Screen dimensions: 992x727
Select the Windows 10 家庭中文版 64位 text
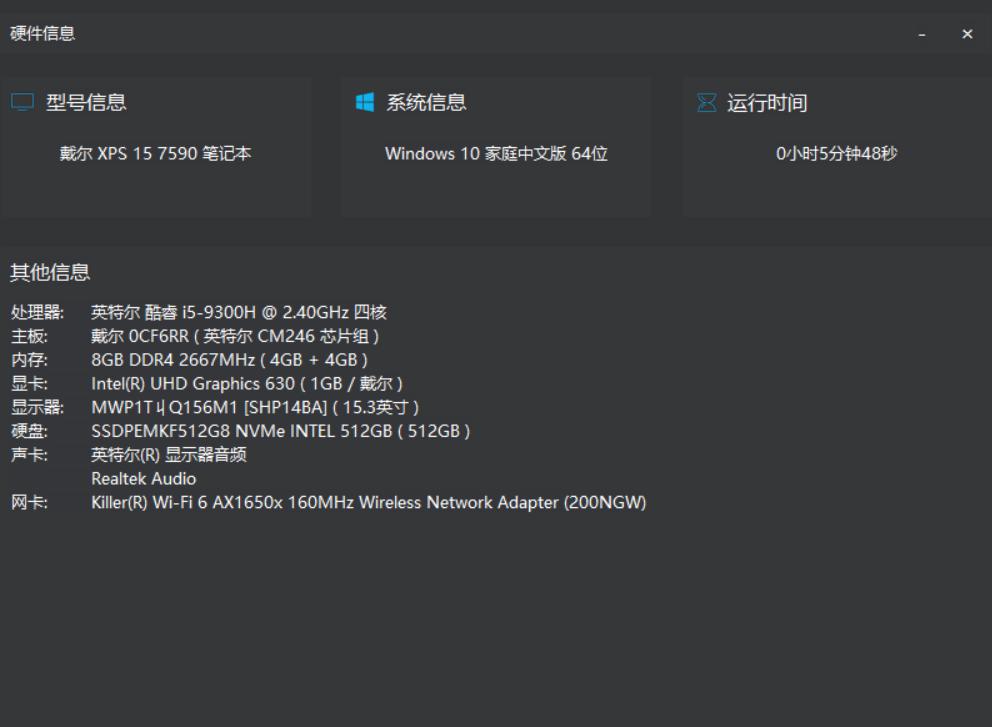pos(497,155)
